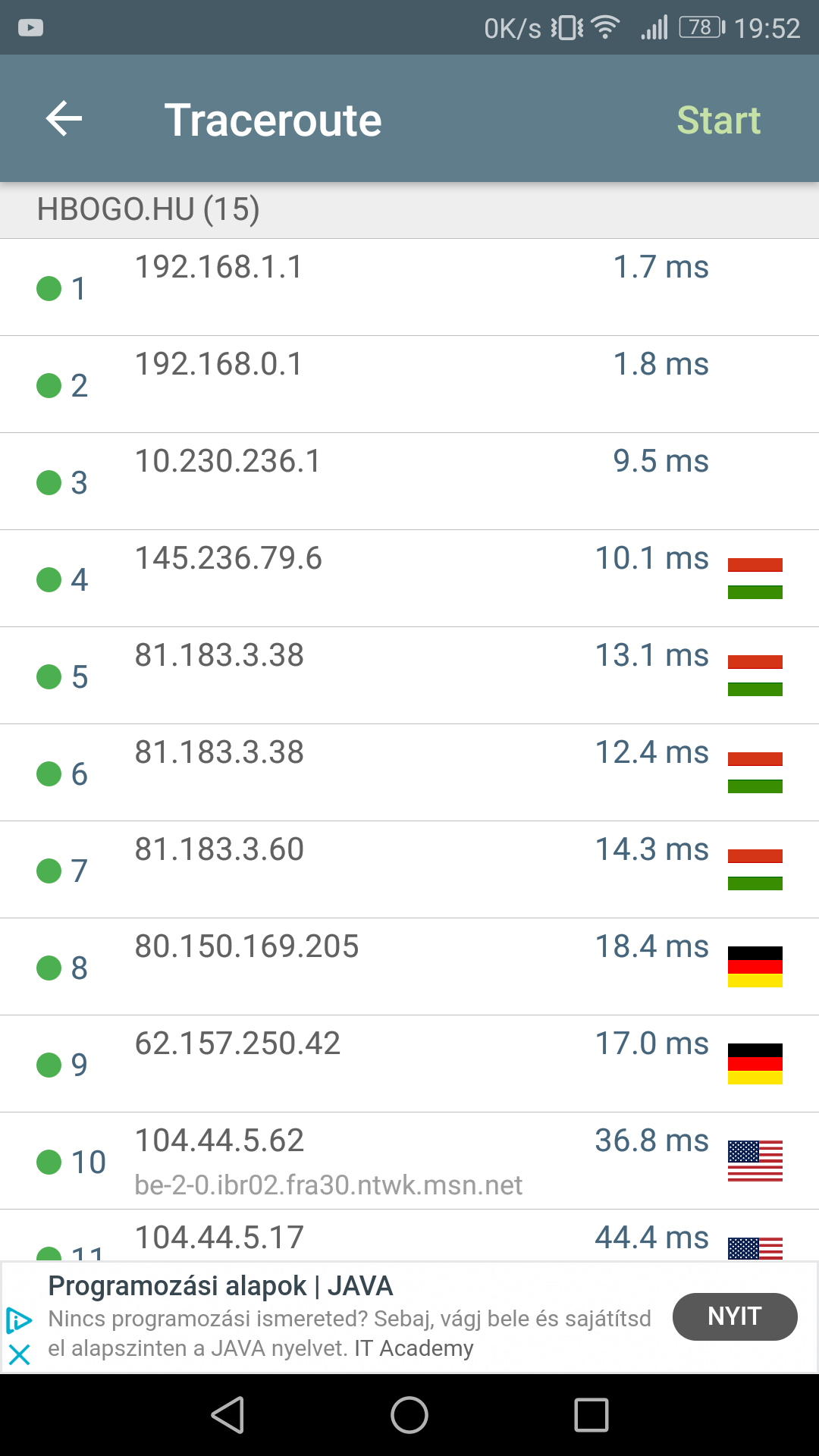Tap the 62.157.250.42 address on hop 9
819x1456 pixels.
click(x=237, y=1044)
